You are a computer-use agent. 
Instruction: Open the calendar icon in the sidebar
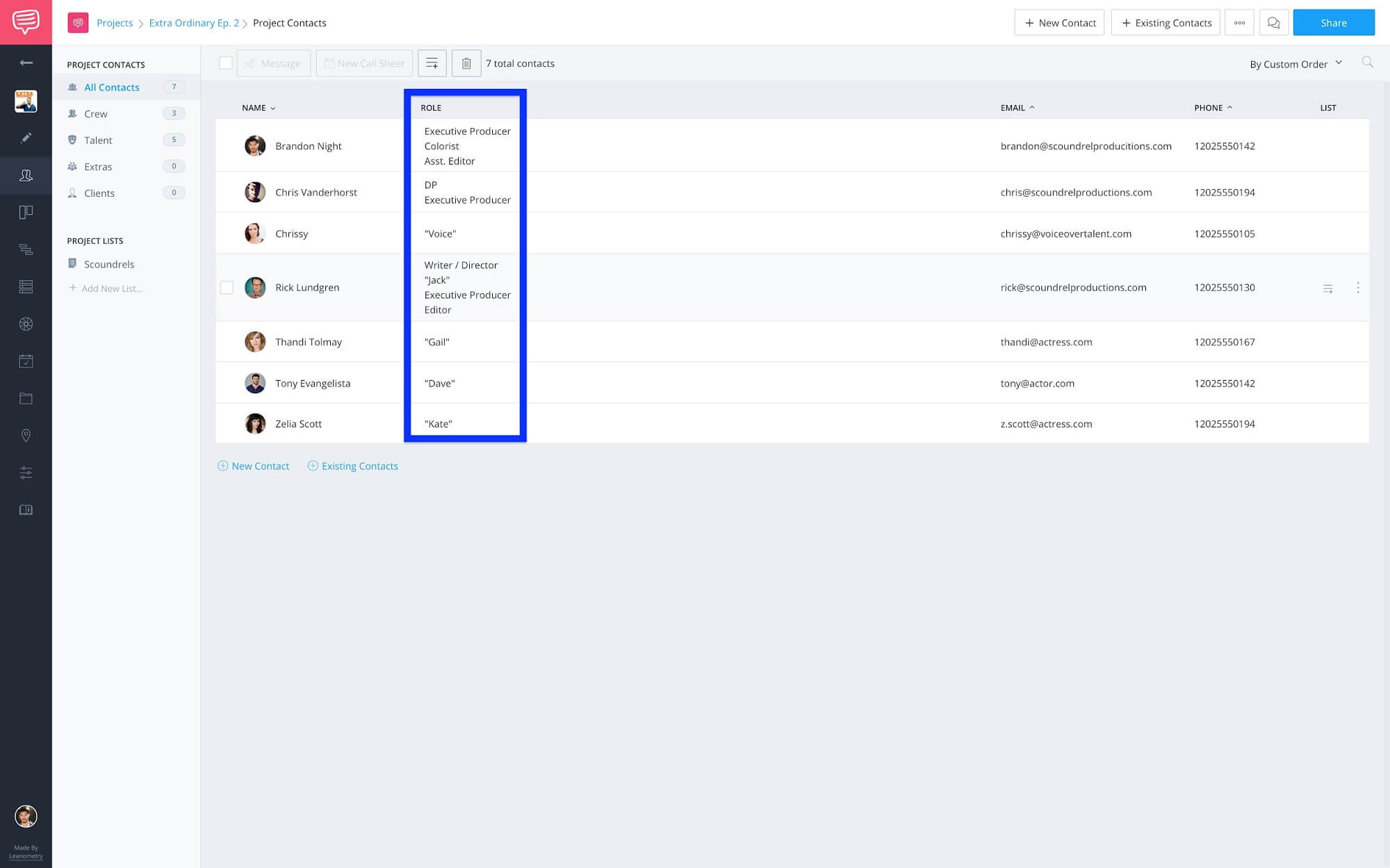click(x=26, y=361)
